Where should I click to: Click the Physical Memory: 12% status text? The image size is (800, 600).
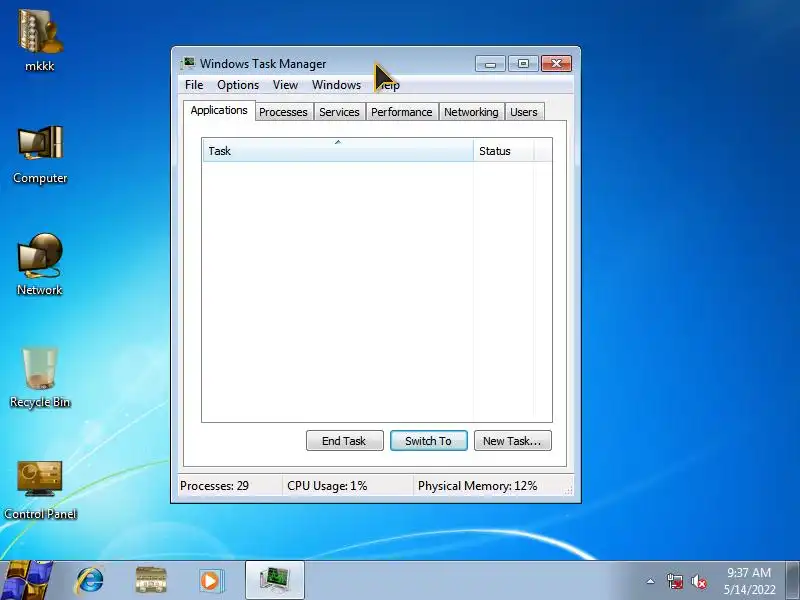coord(478,486)
